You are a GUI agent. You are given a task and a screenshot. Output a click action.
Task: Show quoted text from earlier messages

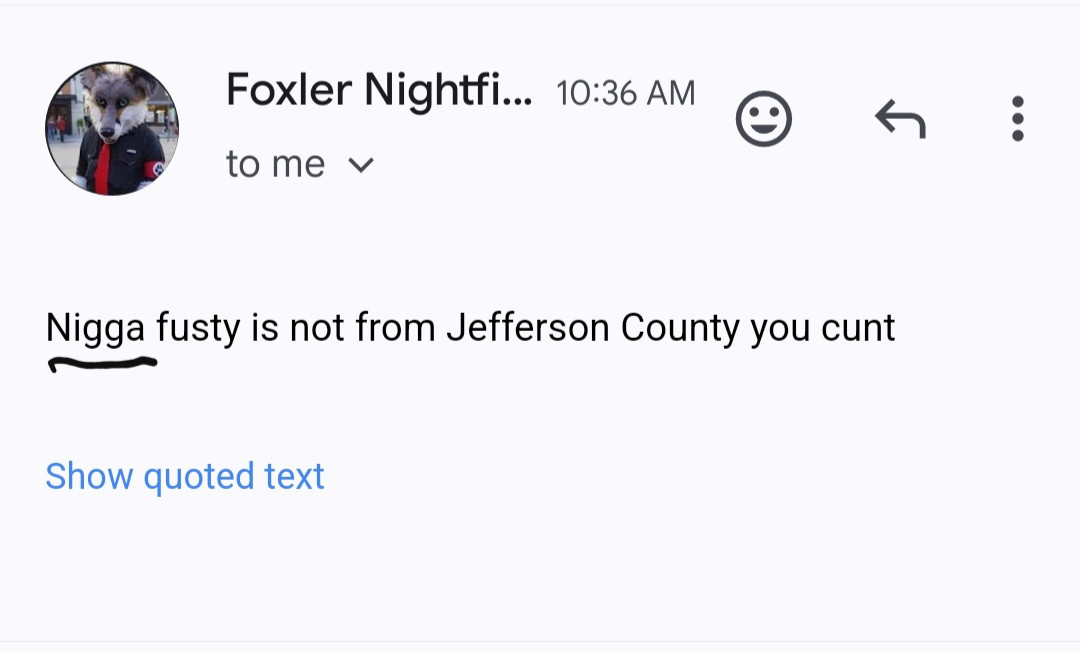[185, 476]
